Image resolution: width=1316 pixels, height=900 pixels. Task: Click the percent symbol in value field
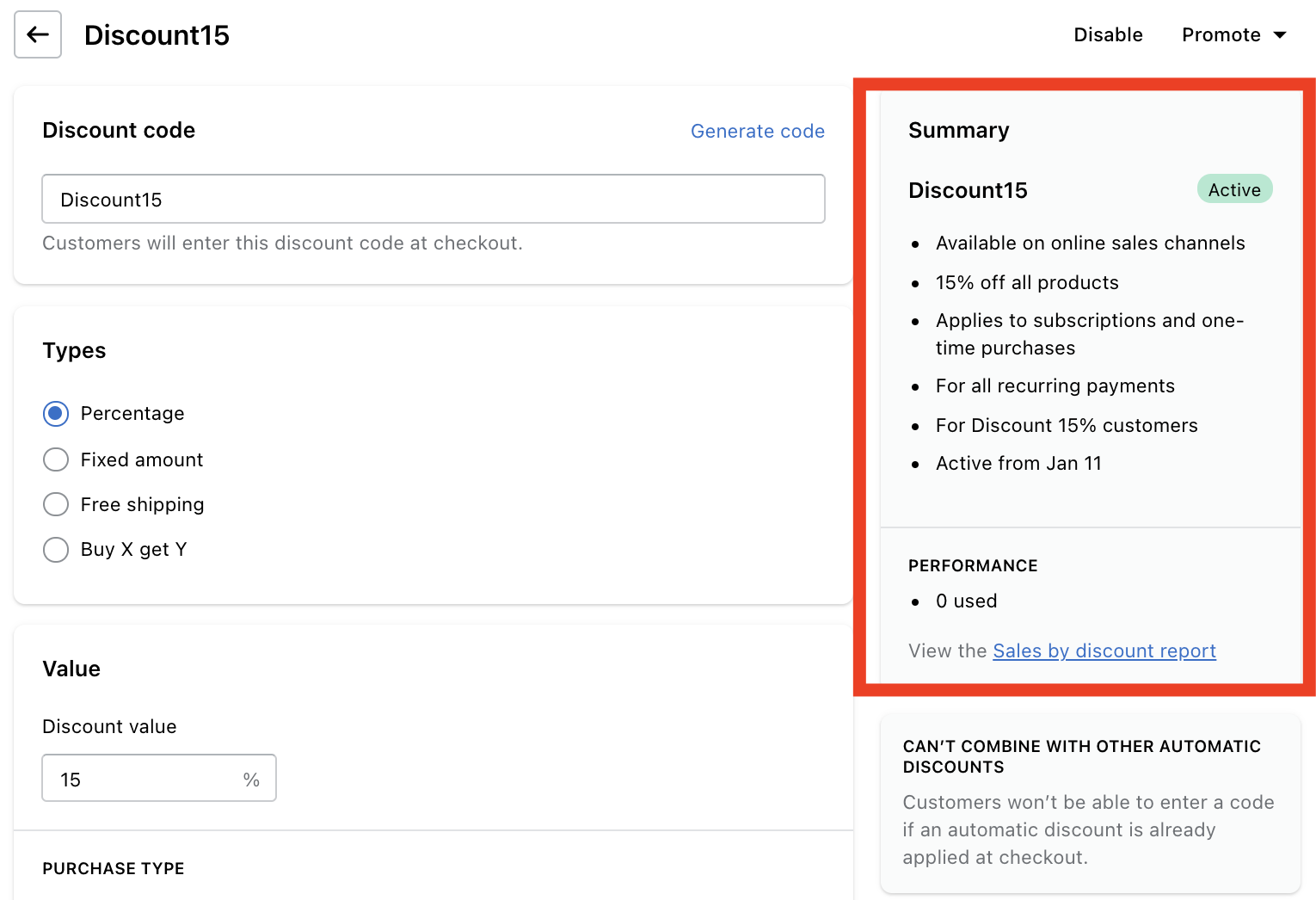tap(251, 780)
